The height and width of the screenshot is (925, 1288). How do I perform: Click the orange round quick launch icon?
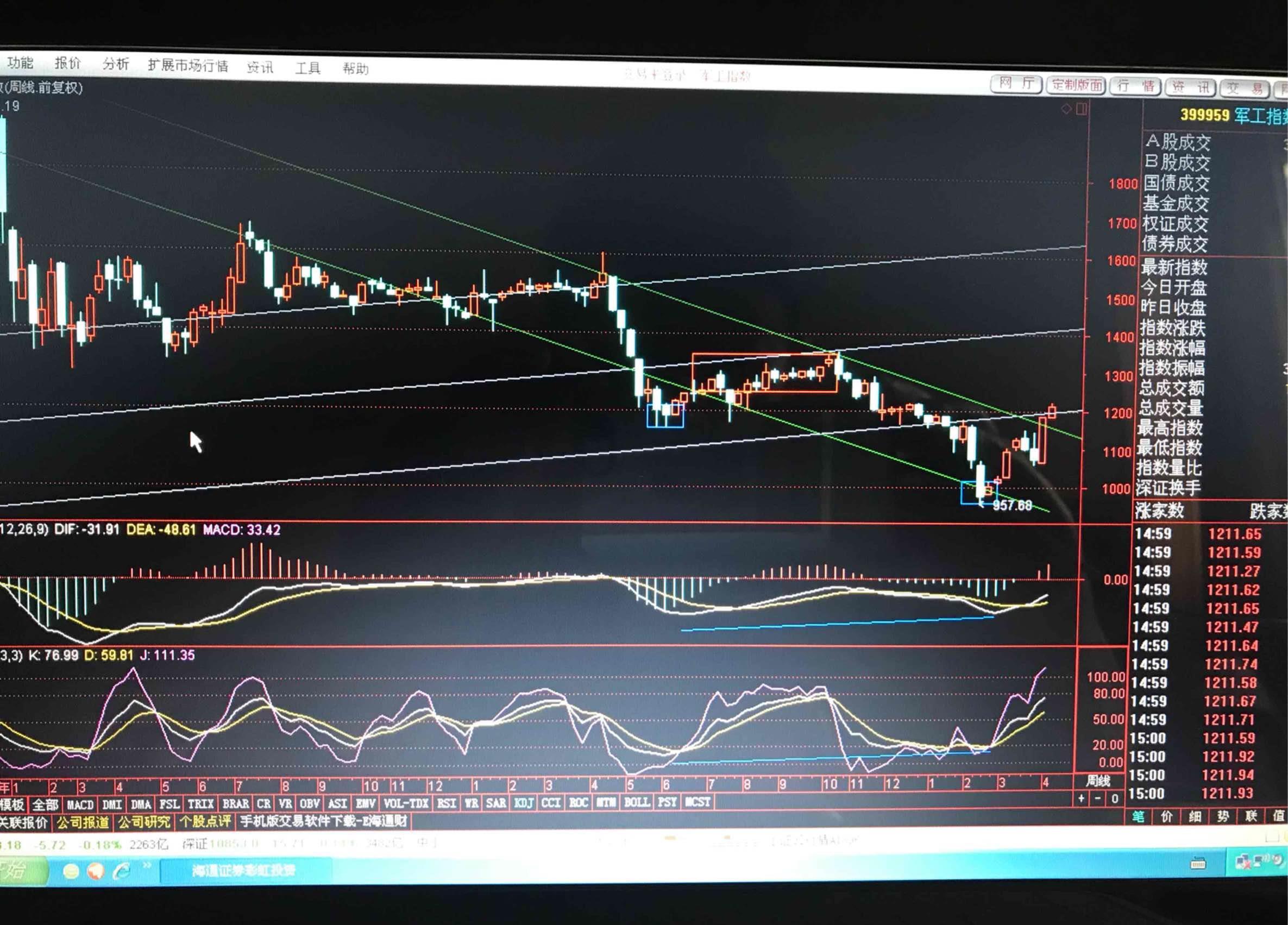[x=96, y=871]
